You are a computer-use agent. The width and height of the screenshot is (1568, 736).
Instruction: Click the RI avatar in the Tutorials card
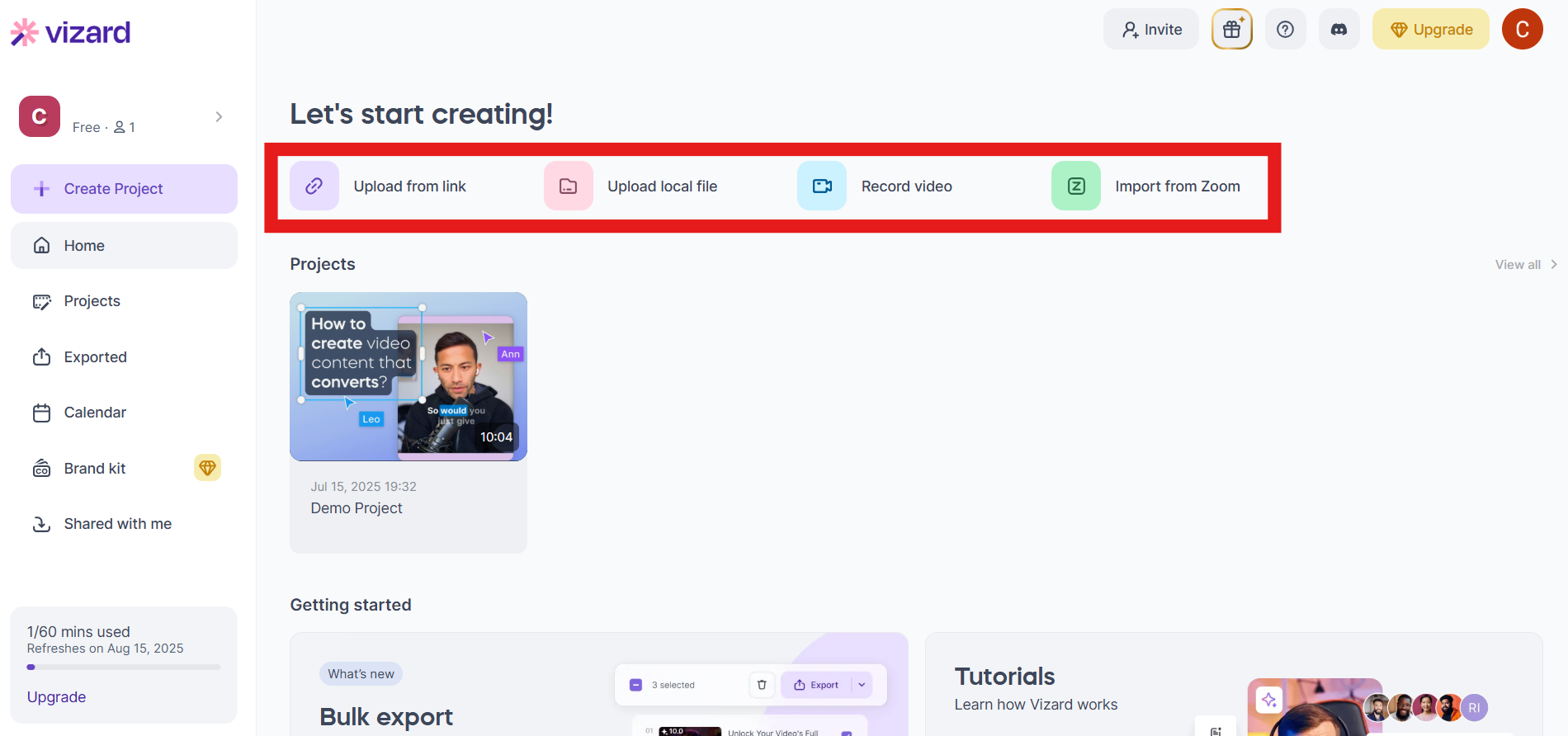point(1474,708)
